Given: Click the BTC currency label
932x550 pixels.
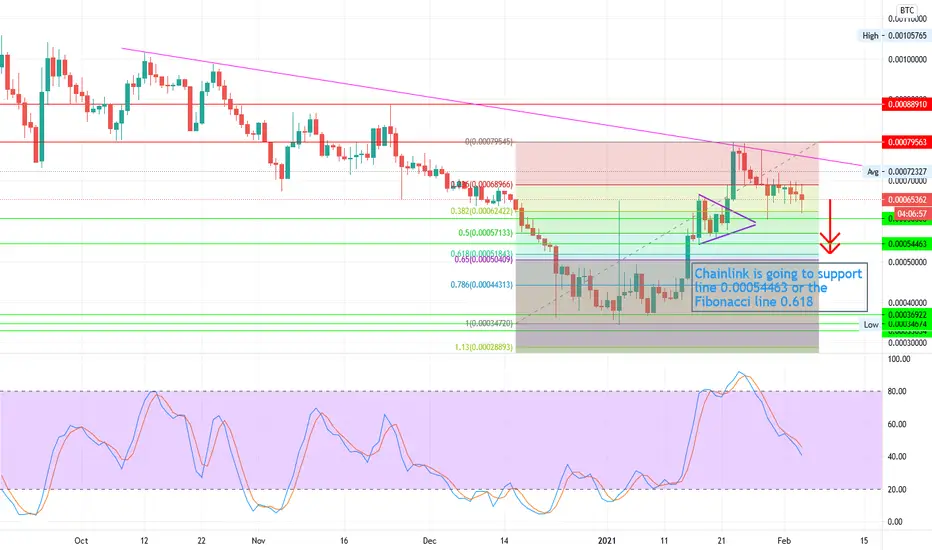Looking at the screenshot, I should 906,10.
